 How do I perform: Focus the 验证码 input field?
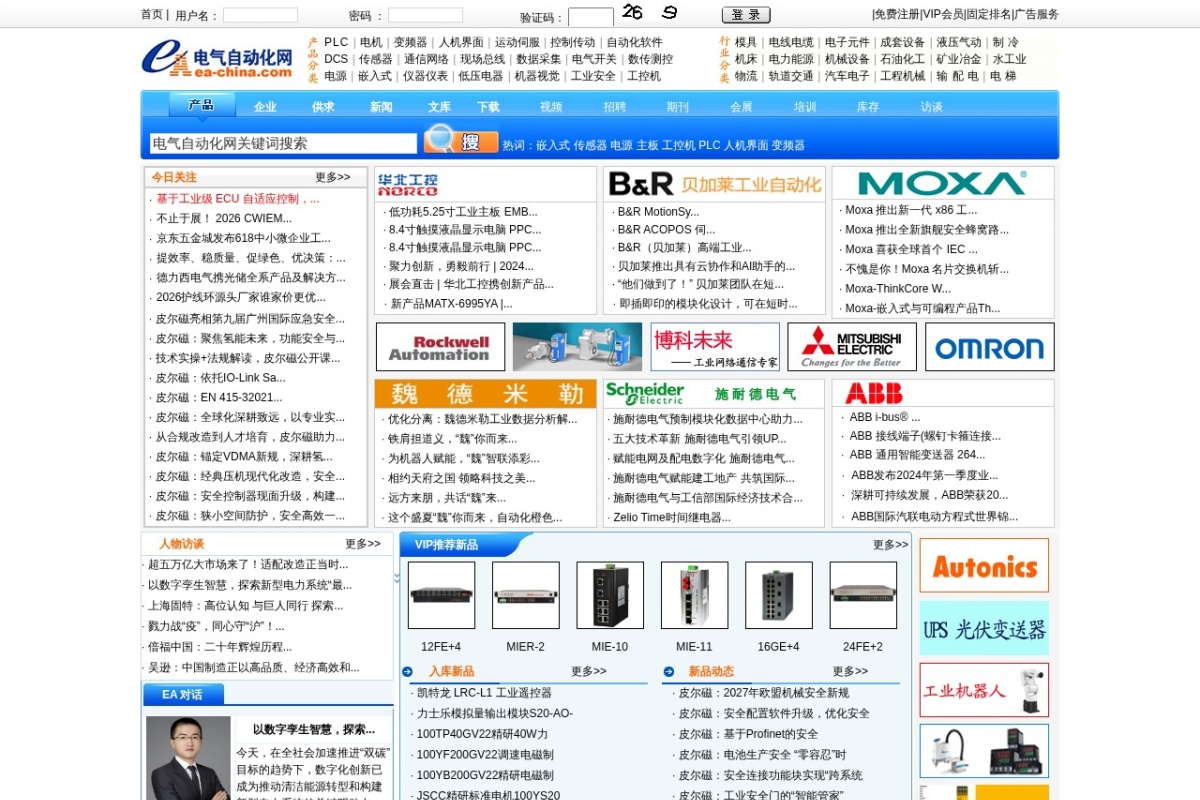tap(591, 17)
